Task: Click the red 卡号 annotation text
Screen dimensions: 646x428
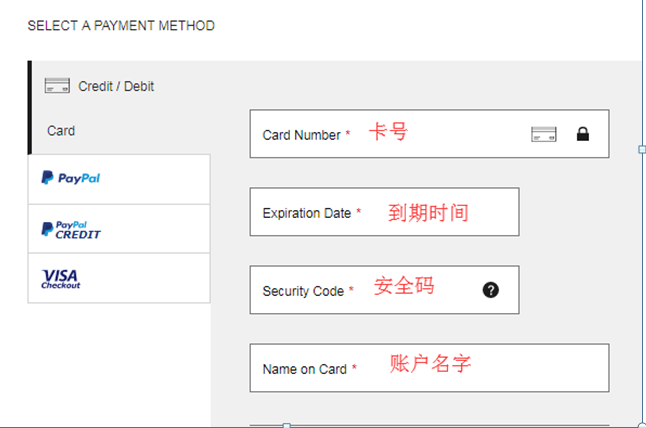Action: point(388,132)
